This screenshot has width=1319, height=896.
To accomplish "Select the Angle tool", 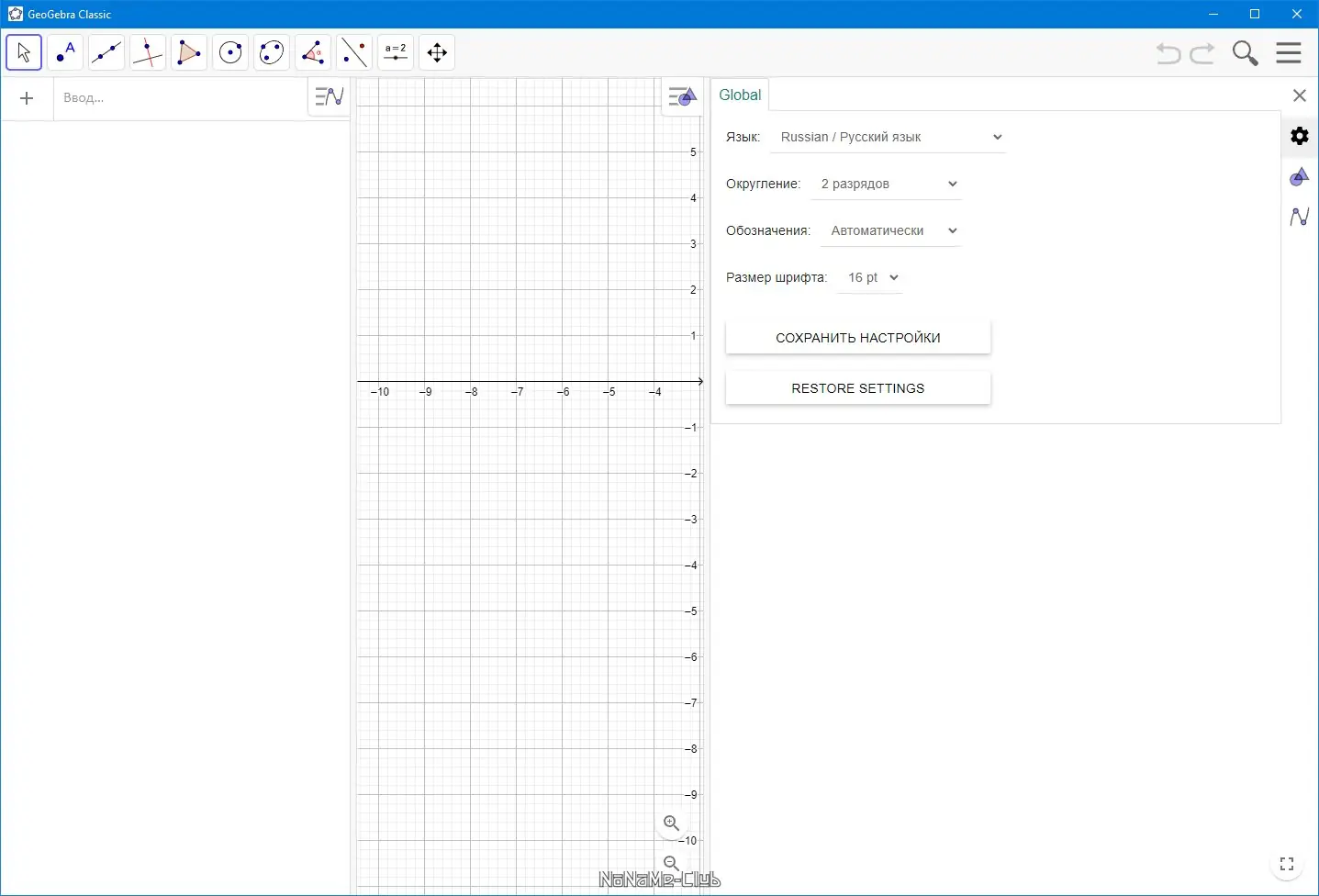I will [313, 52].
